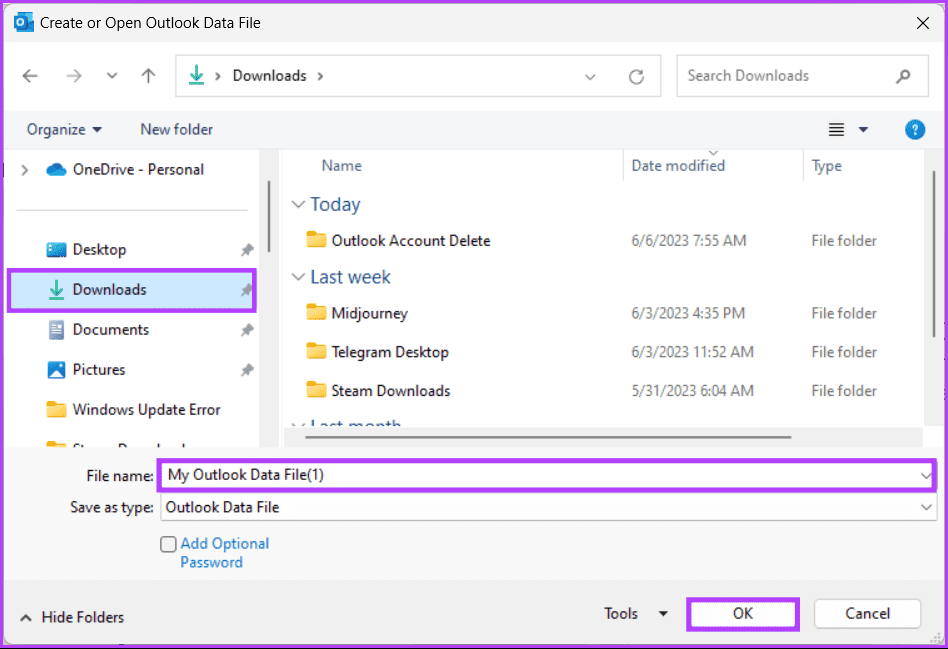This screenshot has width=948, height=649.
Task: Click the Outlook Account Delete folder icon
Action: pos(316,240)
